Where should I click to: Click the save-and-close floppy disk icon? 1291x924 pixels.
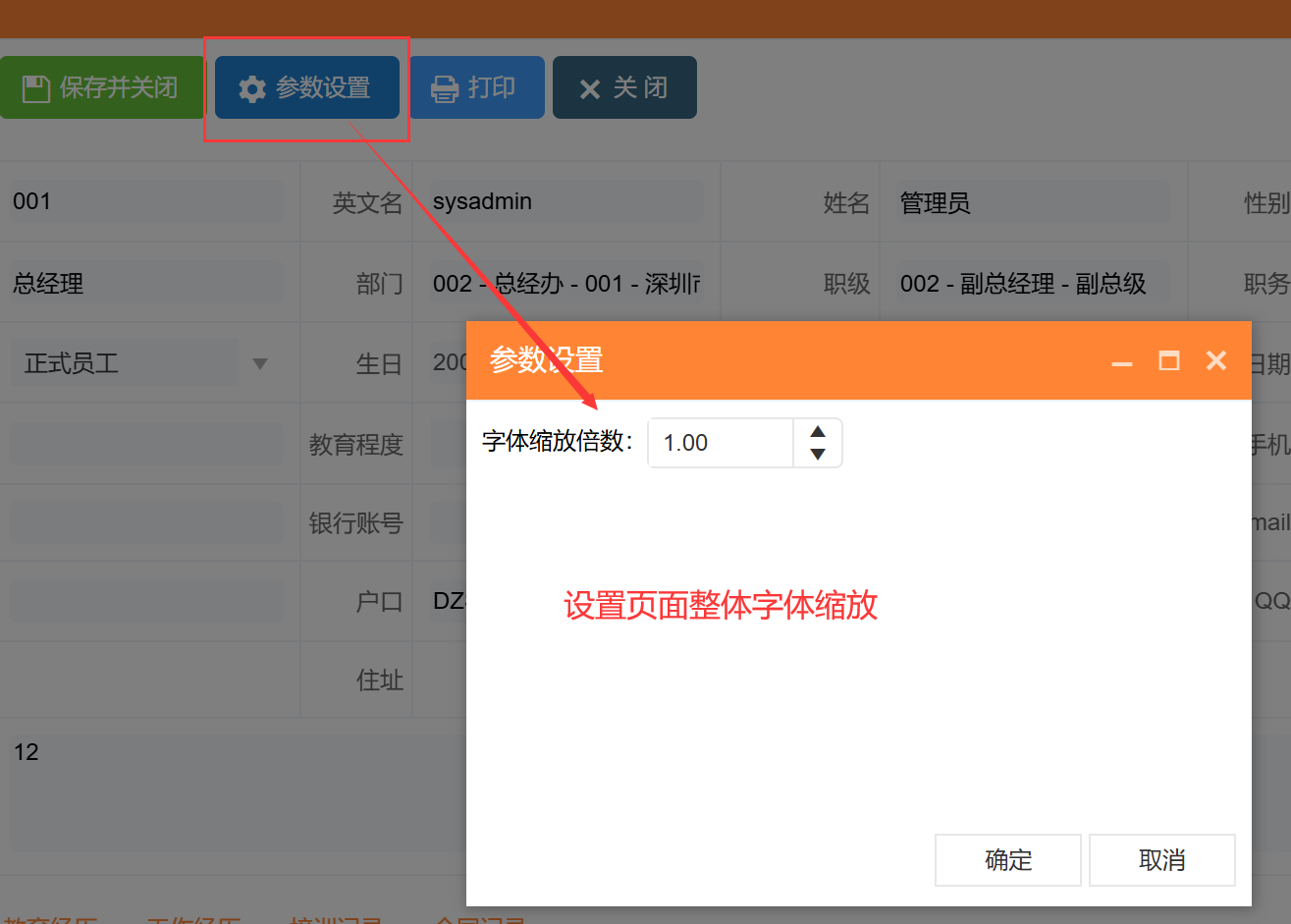(36, 88)
